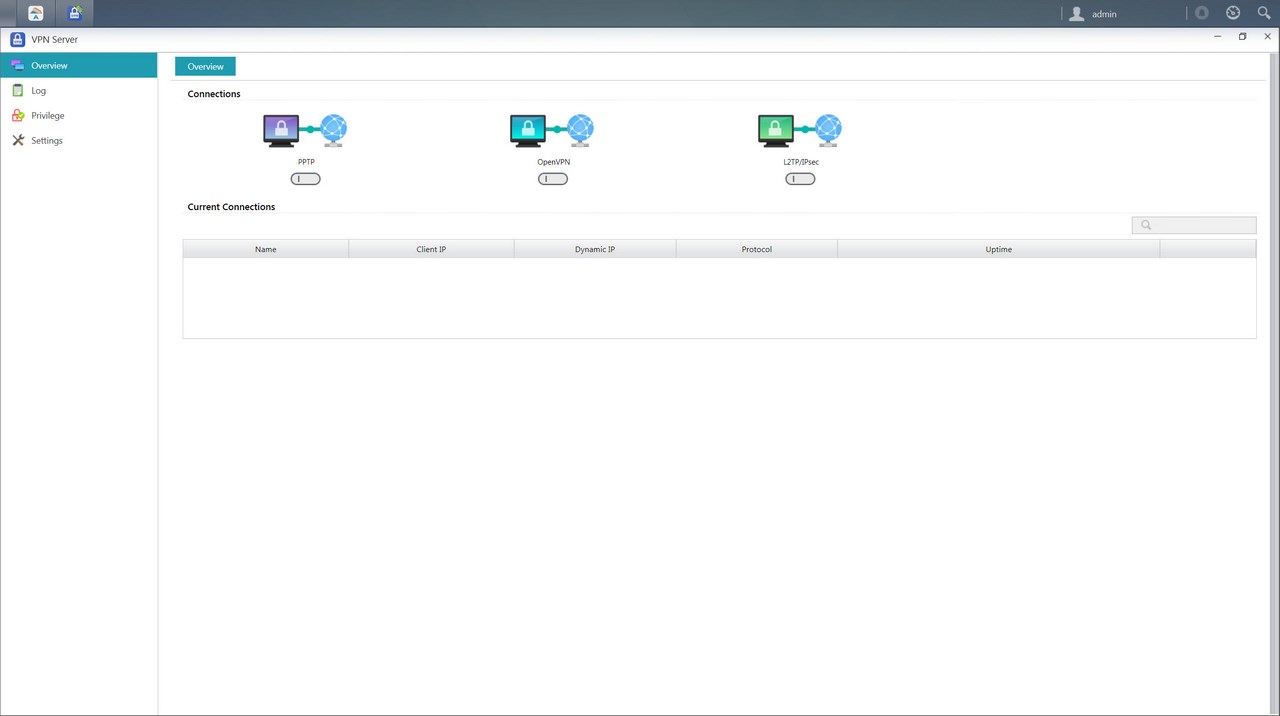Click the OpenVPN connection icon
This screenshot has height=716, width=1280.
(x=552, y=131)
